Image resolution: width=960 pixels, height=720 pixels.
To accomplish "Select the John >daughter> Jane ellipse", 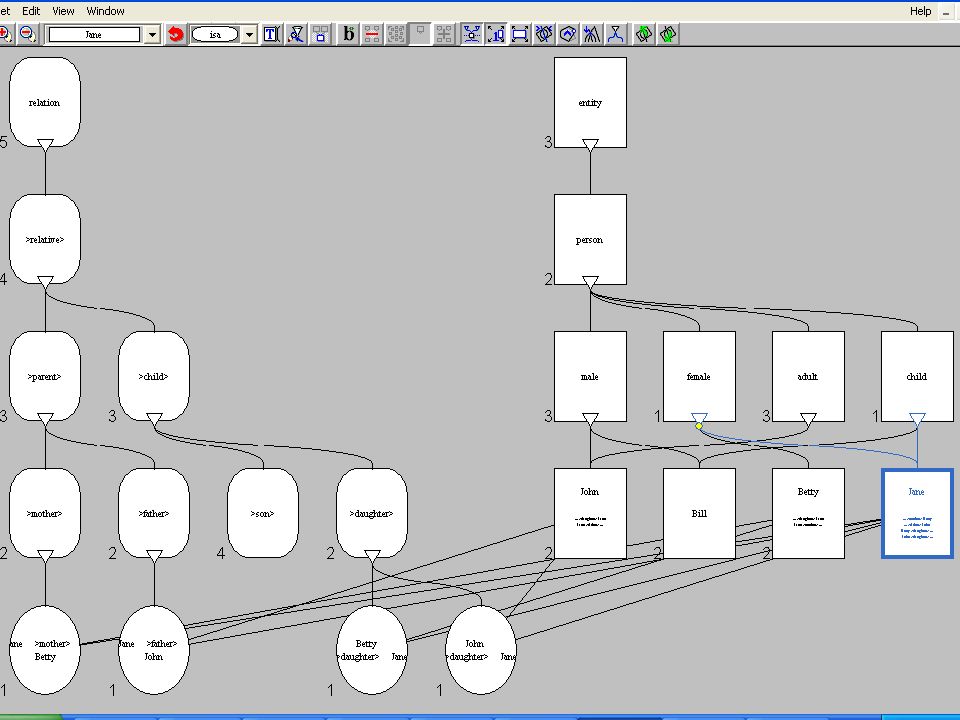I will pos(481,650).
